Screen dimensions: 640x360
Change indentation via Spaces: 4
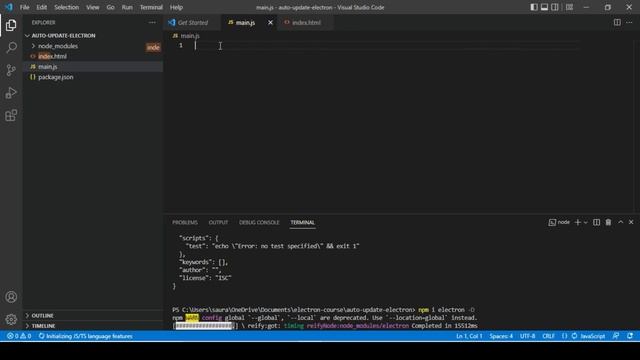(501, 336)
